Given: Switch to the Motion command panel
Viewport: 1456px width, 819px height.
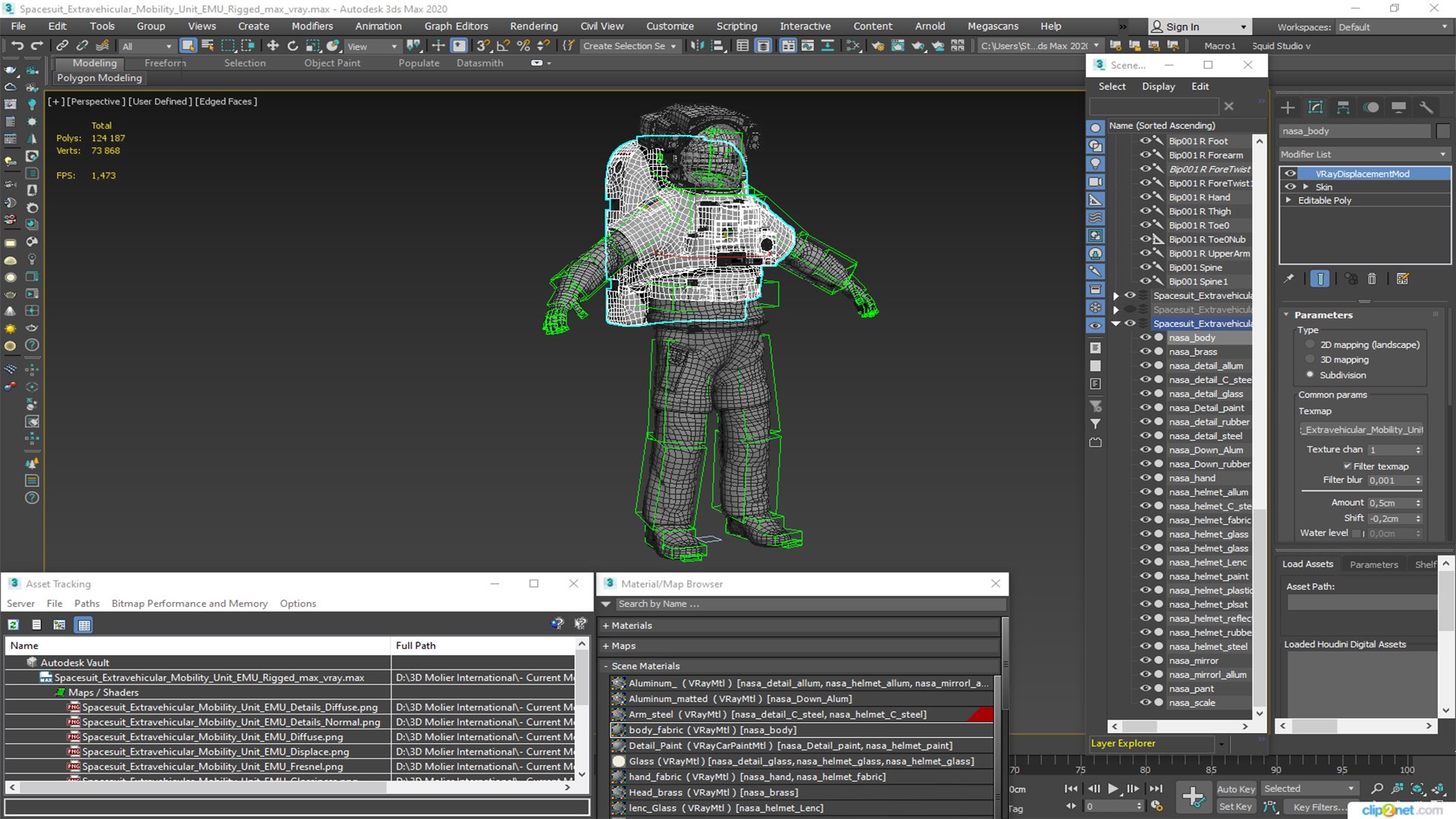Looking at the screenshot, I should 1371,107.
